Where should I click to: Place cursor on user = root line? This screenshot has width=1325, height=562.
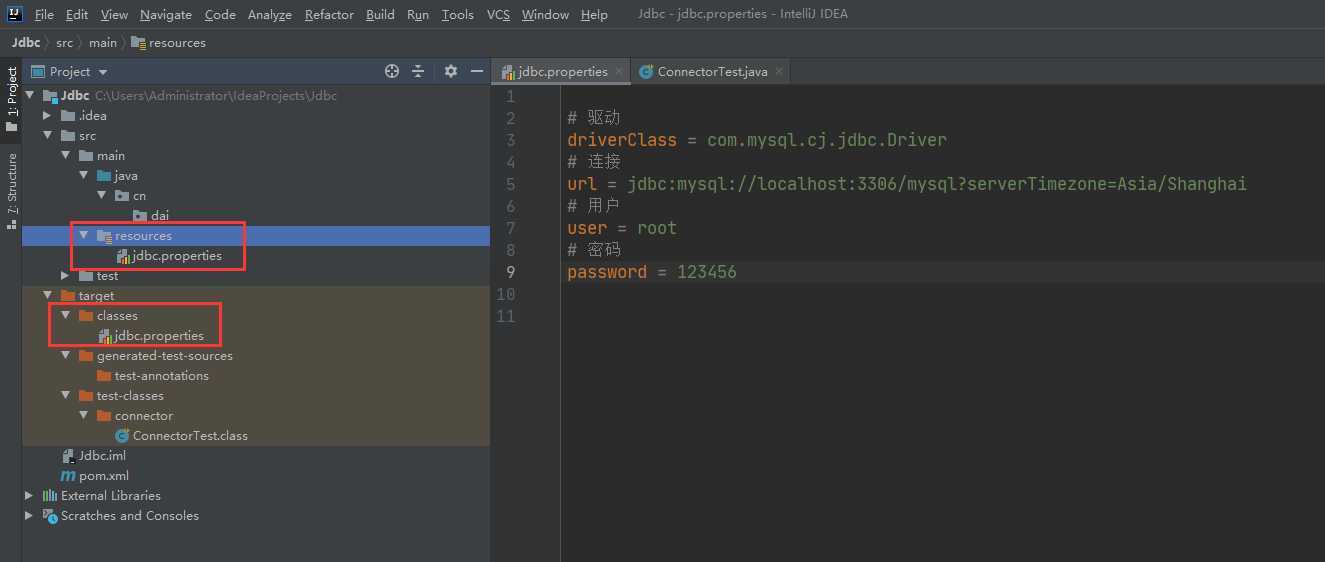[x=622, y=228]
